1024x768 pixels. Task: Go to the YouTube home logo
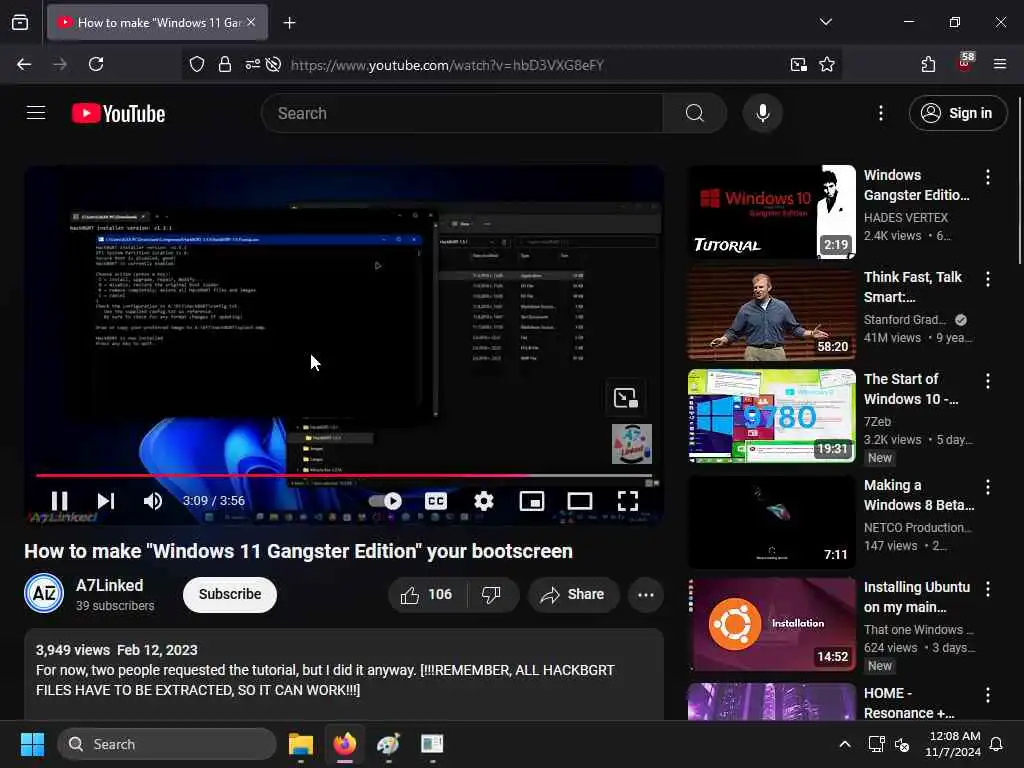[118, 113]
